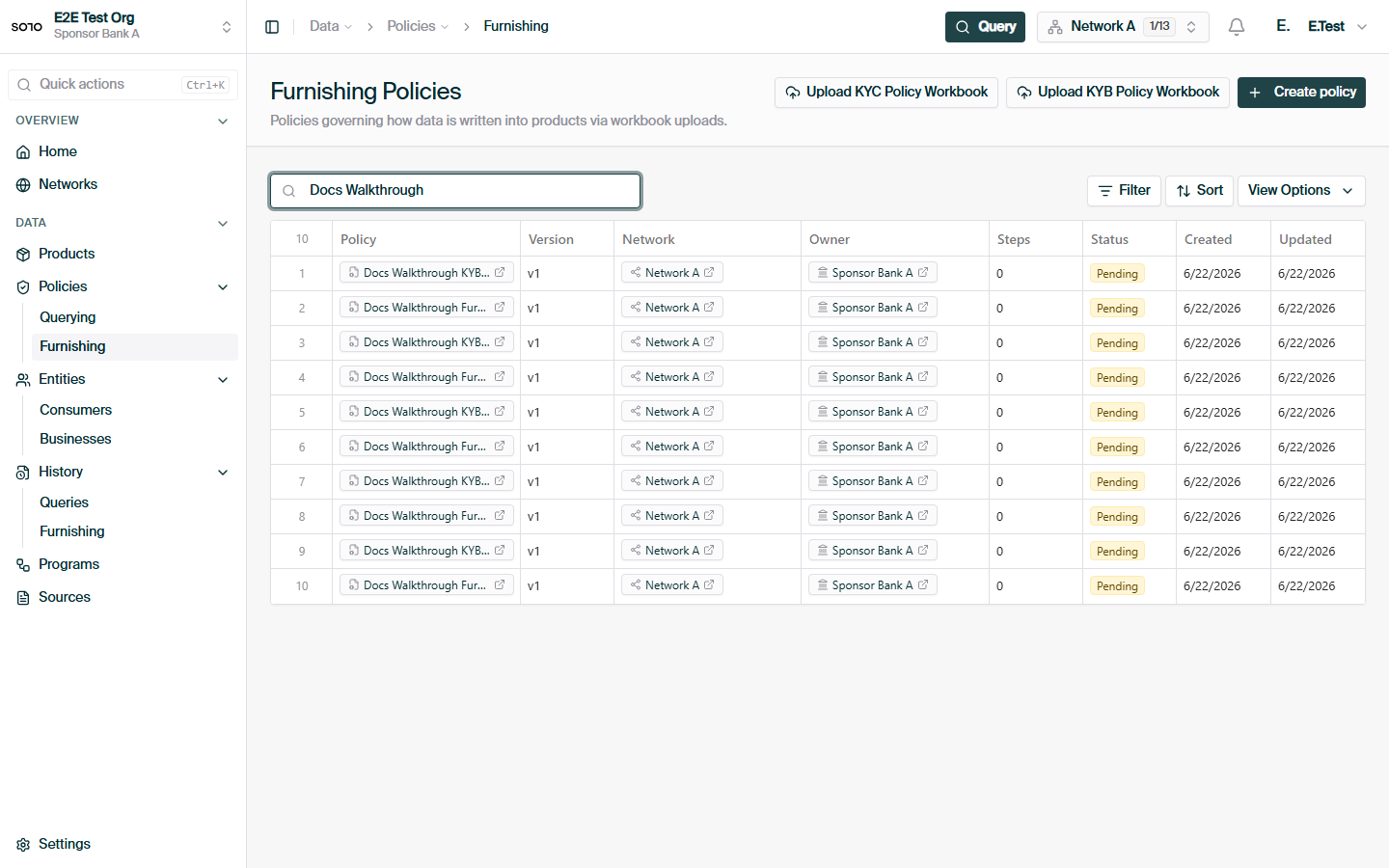
Task: Click the Settings gear in sidebar
Action: 23,845
